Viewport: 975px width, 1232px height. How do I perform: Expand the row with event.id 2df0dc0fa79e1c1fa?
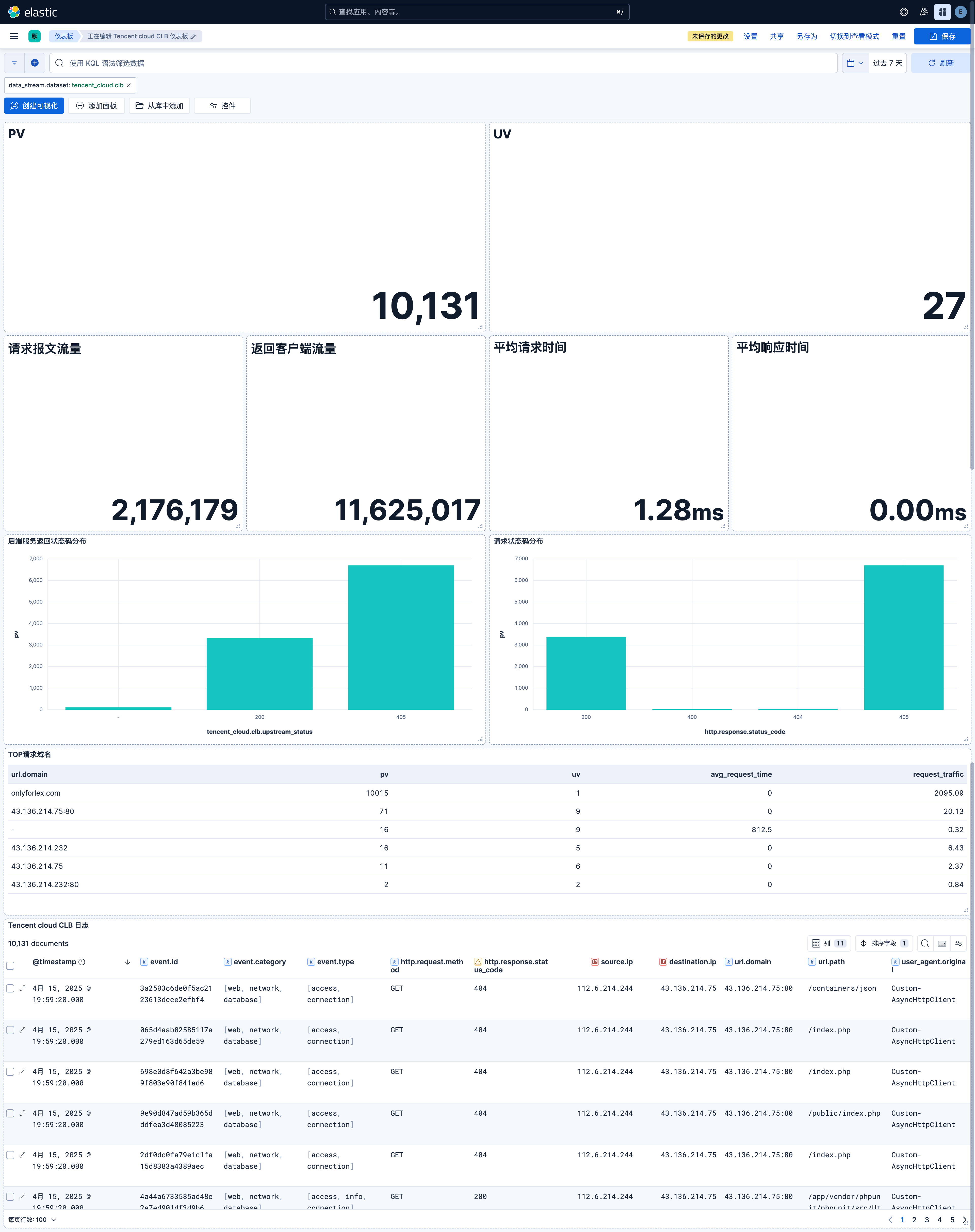(x=22, y=1155)
